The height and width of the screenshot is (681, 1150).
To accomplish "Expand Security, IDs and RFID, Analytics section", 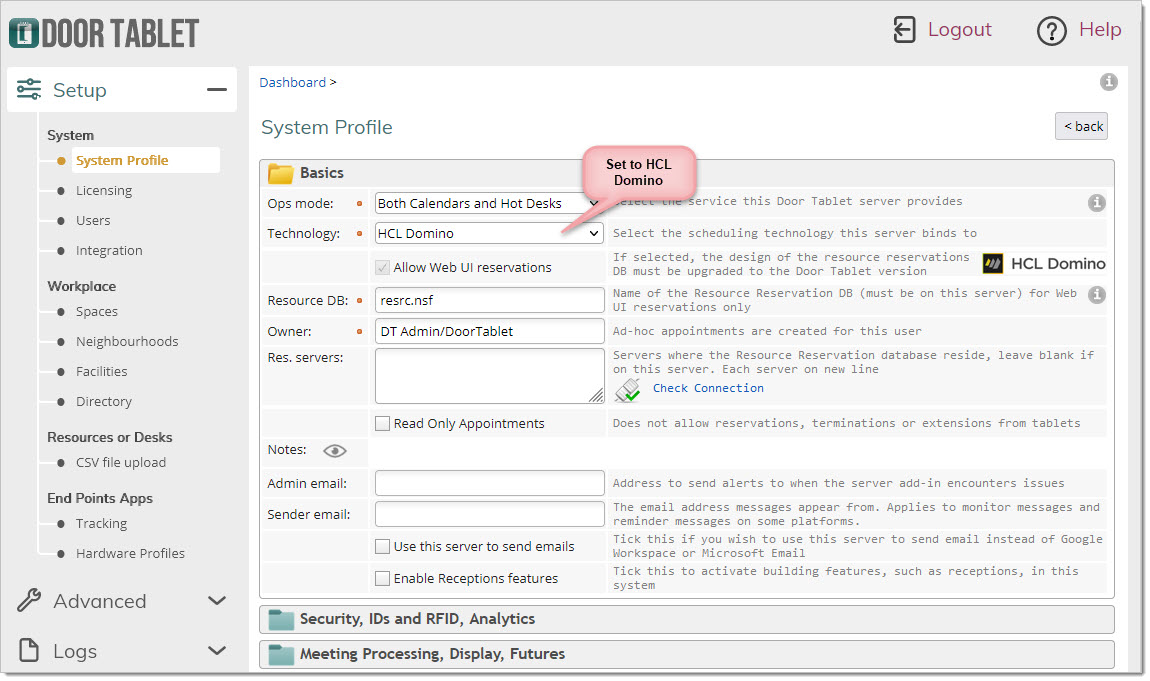I will point(686,619).
